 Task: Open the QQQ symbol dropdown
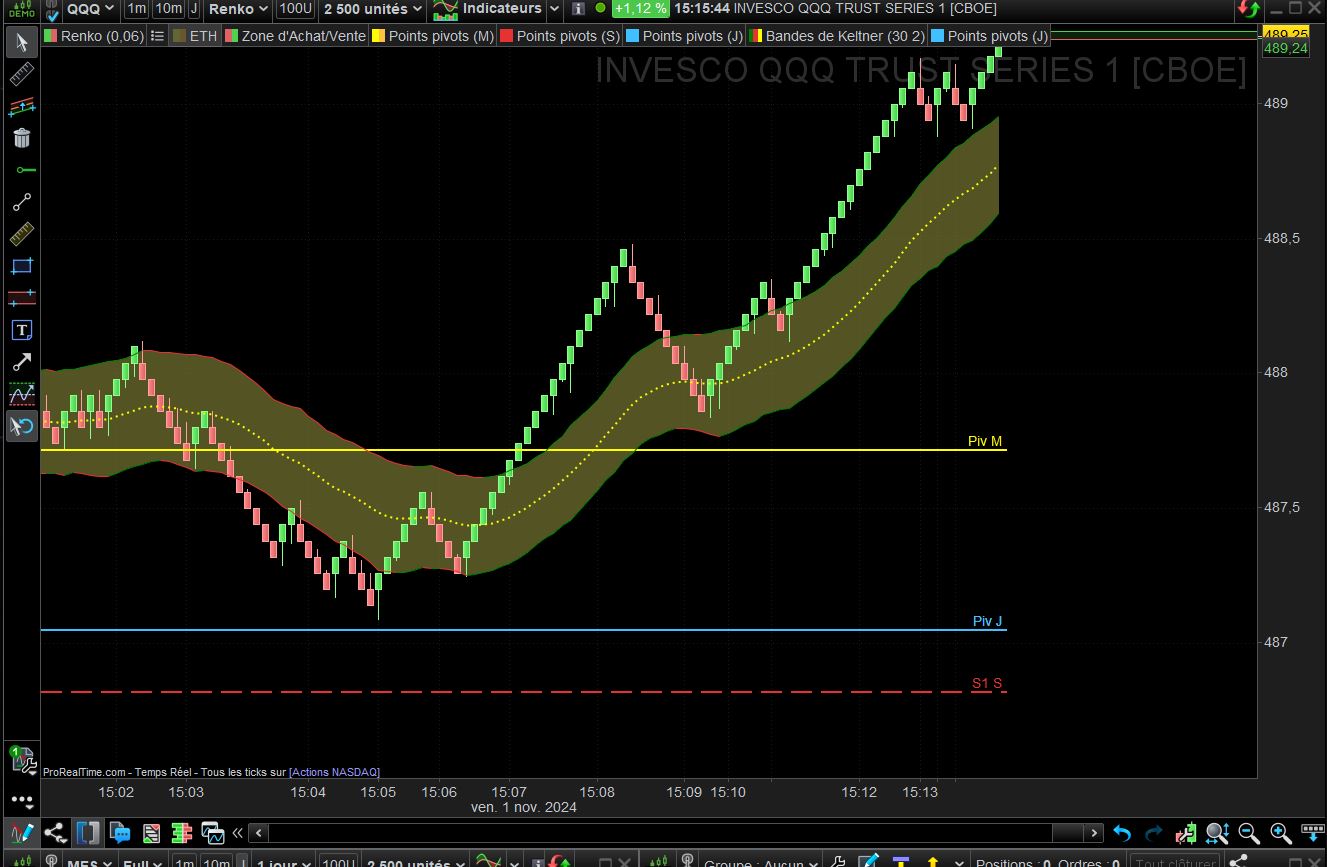click(x=91, y=9)
